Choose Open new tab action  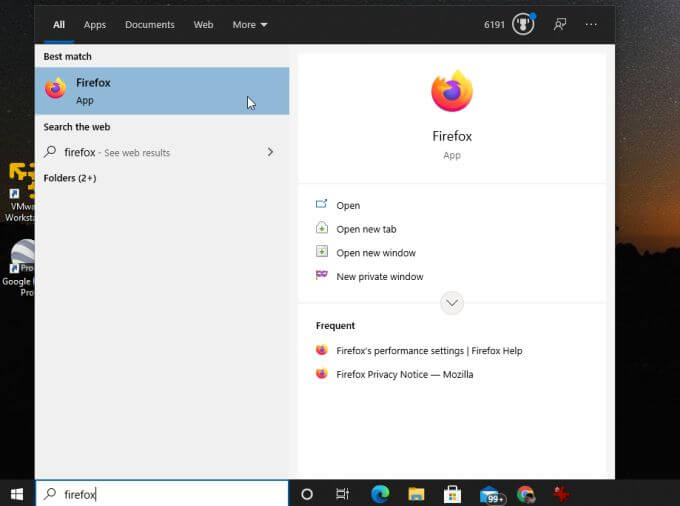366,229
